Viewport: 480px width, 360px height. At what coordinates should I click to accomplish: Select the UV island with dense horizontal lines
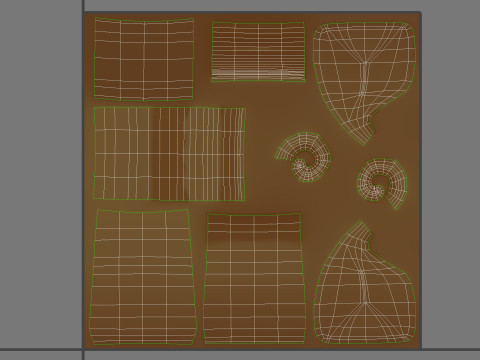pos(258,52)
